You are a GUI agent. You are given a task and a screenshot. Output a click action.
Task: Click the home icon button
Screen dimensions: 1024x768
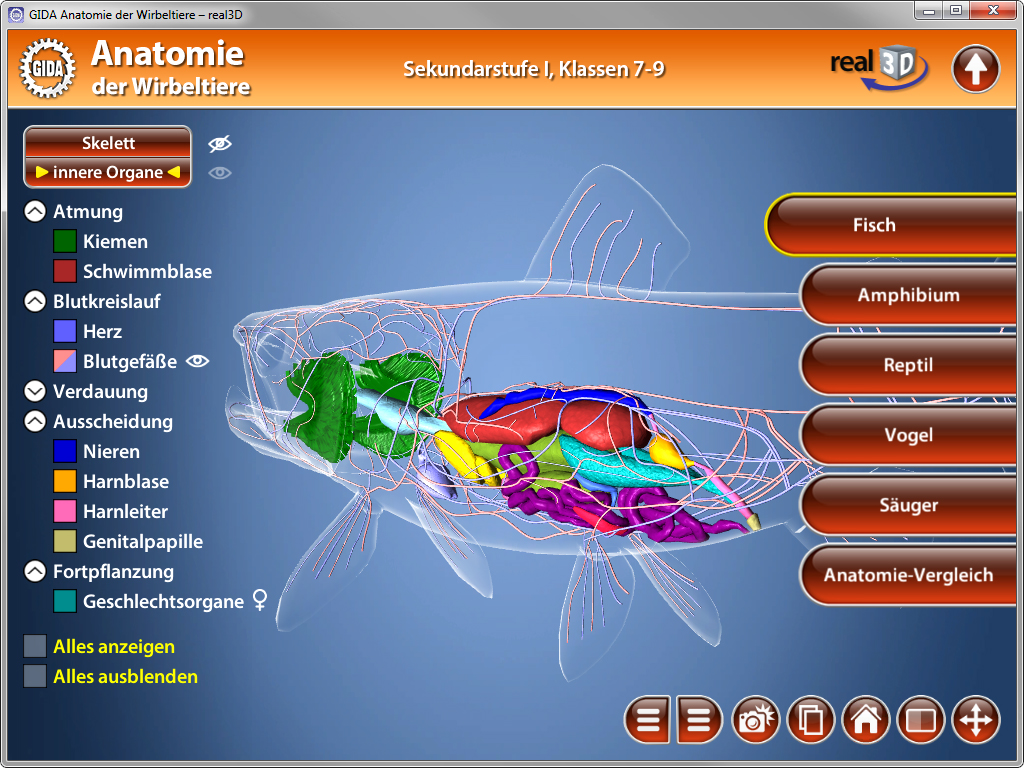coord(866,720)
